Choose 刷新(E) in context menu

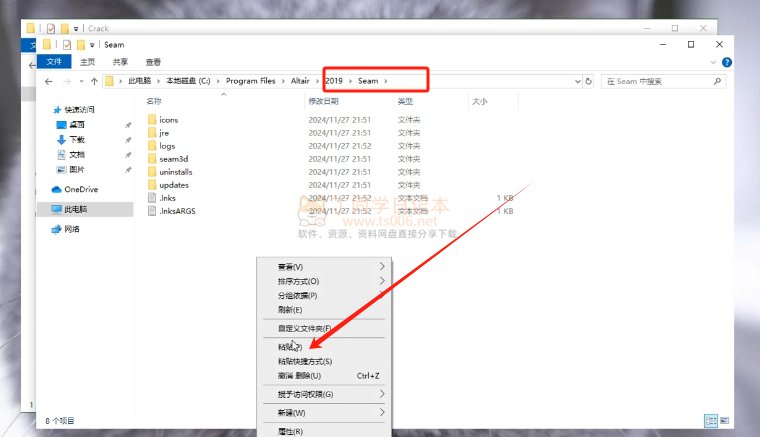[x=324, y=310]
